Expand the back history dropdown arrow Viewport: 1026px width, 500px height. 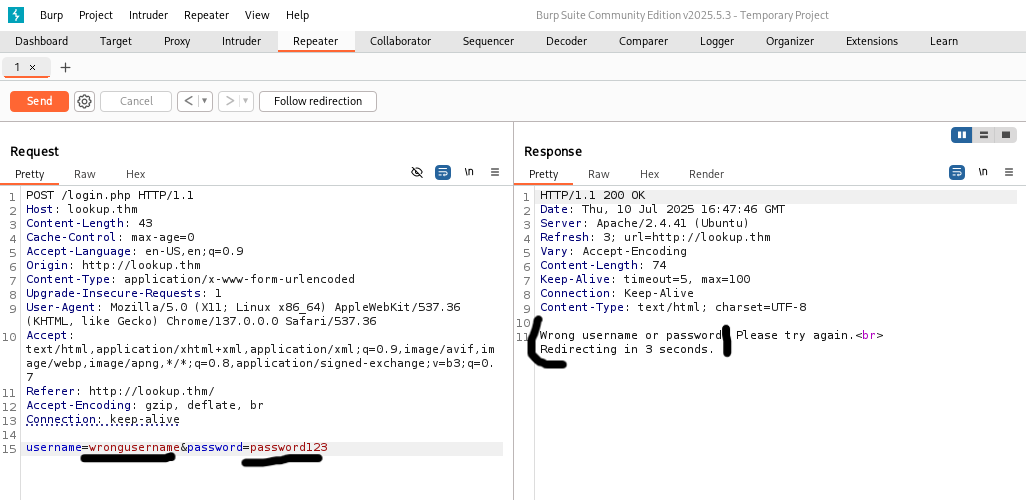205,101
